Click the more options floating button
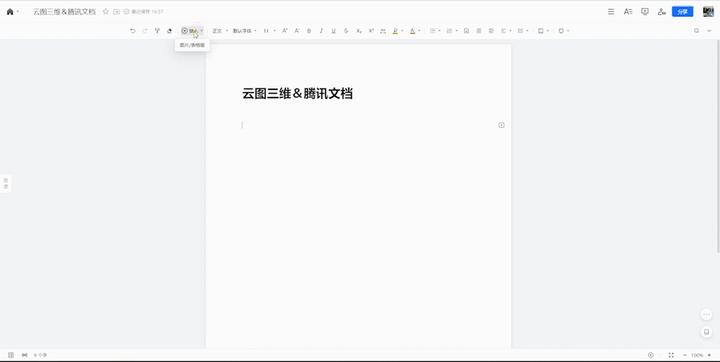 pyautogui.click(x=707, y=315)
